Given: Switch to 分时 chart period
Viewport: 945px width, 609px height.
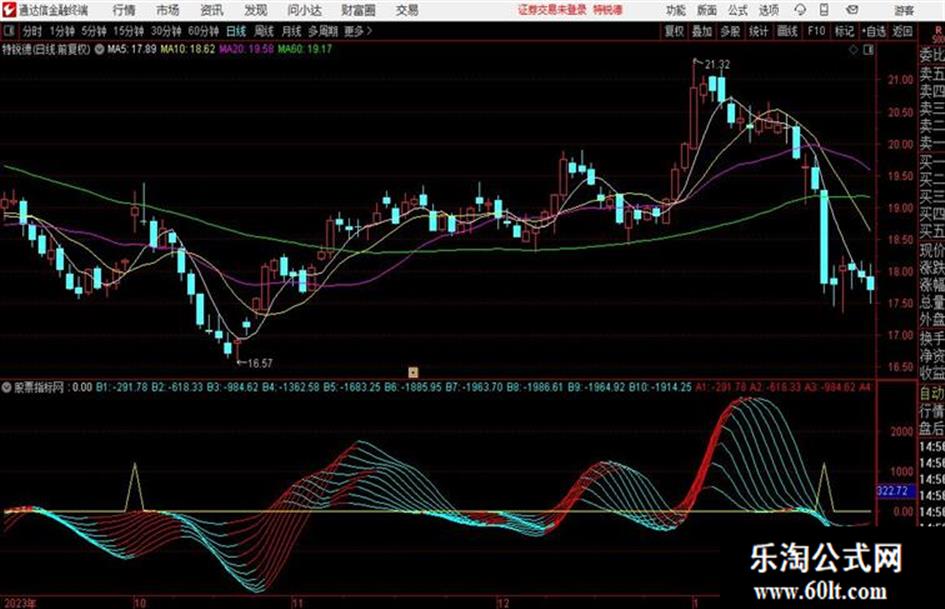Looking at the screenshot, I should (x=33, y=31).
